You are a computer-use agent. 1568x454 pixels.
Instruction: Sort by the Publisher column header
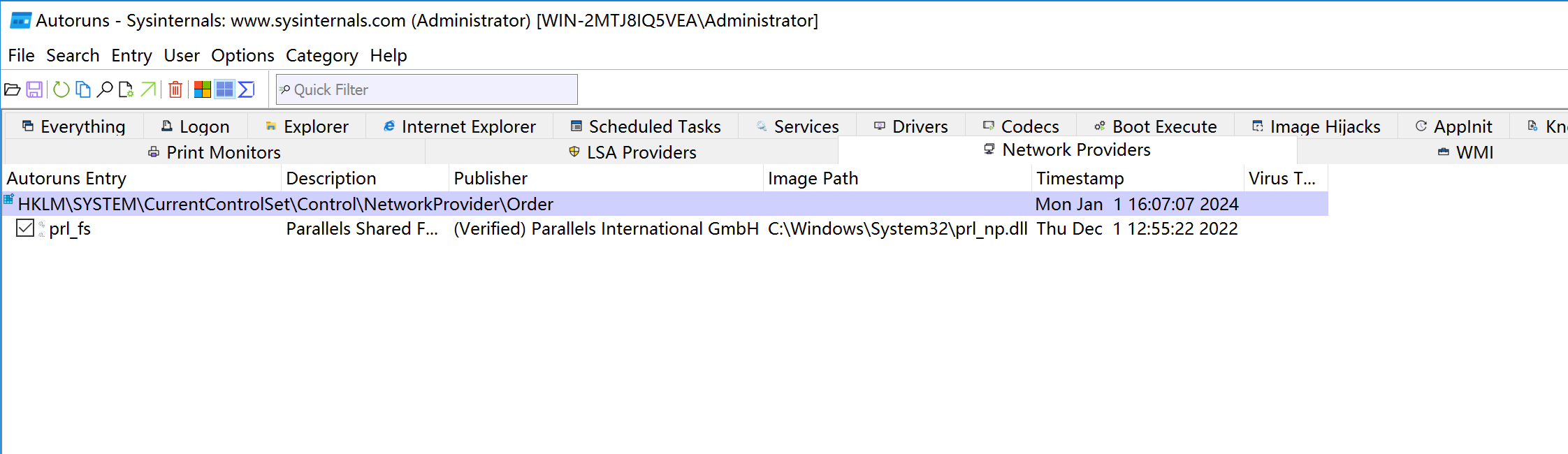pyautogui.click(x=491, y=178)
